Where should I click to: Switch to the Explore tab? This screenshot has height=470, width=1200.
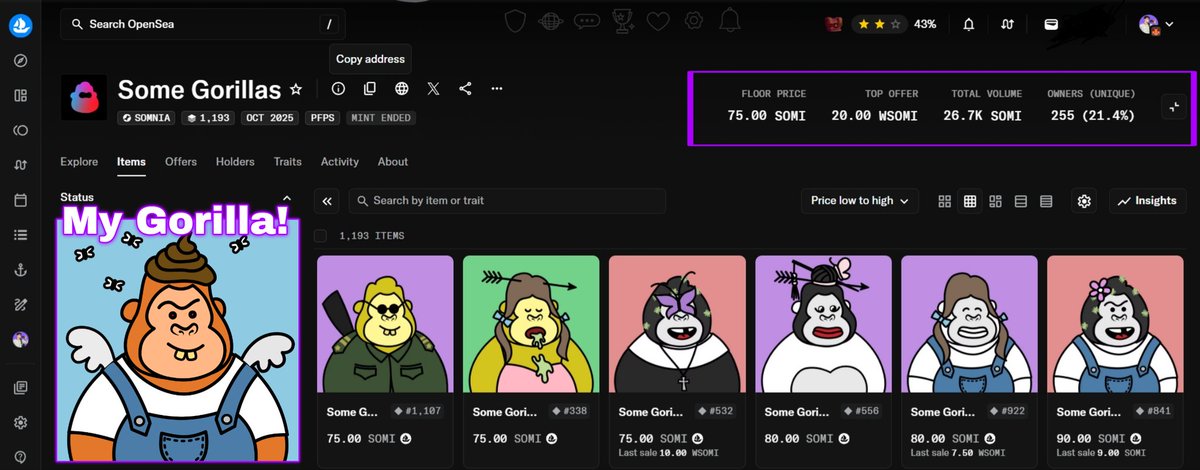coord(79,162)
